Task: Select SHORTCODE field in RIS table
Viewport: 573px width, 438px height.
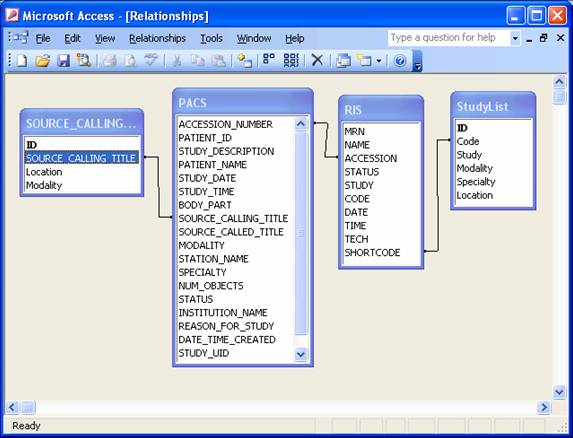Action: tap(372, 252)
